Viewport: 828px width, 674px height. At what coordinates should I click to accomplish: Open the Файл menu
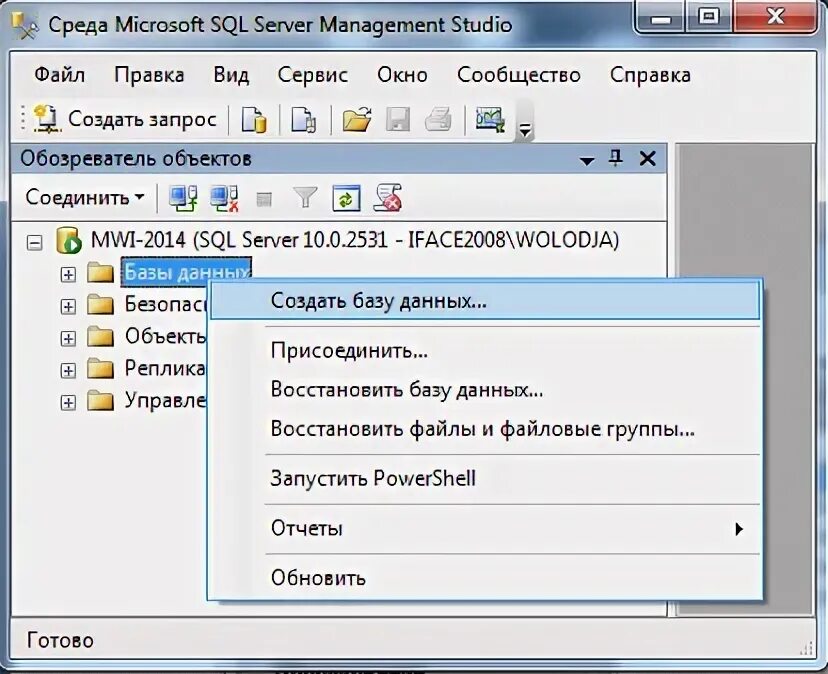(x=59, y=74)
